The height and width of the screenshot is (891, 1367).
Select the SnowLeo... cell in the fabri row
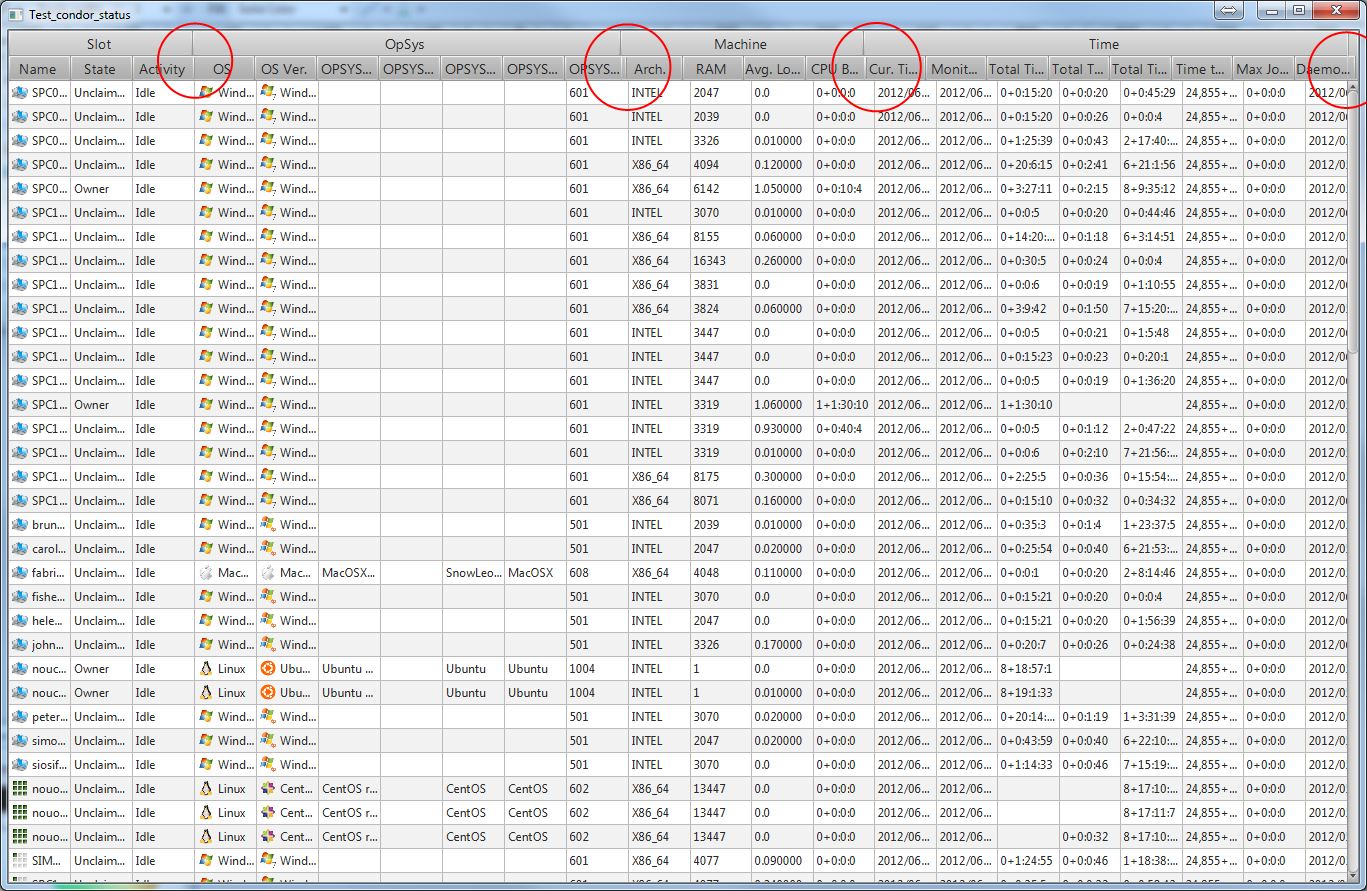pyautogui.click(x=472, y=573)
